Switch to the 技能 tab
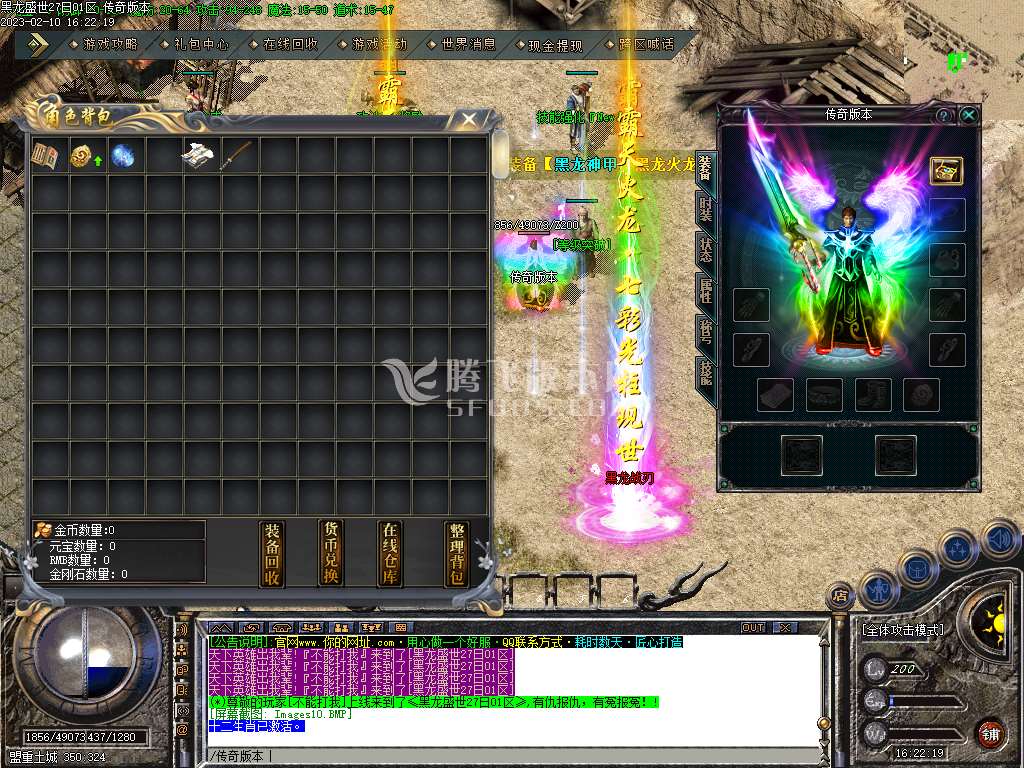The width and height of the screenshot is (1024, 768). [x=705, y=373]
